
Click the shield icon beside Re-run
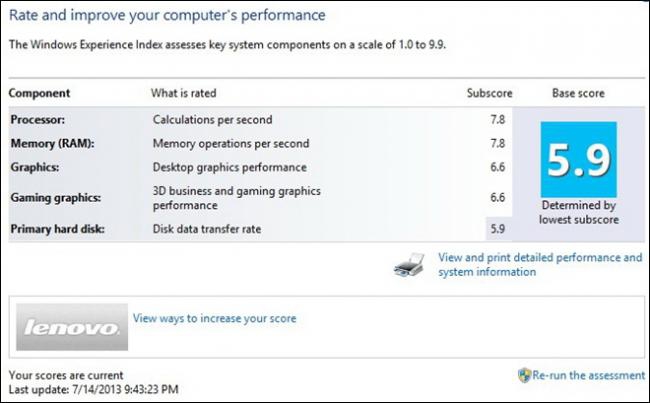tap(524, 375)
